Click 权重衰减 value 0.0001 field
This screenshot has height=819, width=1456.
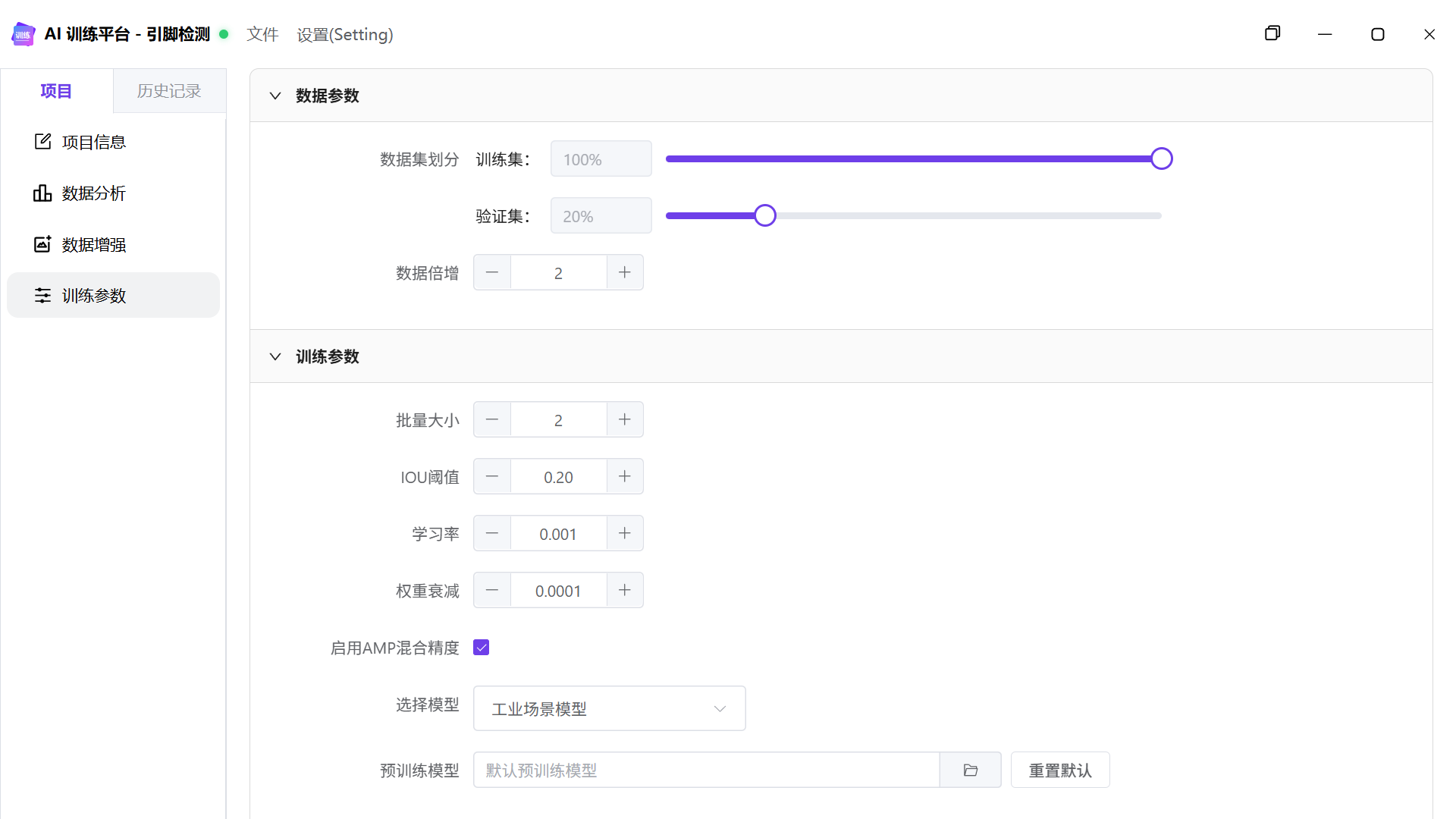pyautogui.click(x=559, y=590)
